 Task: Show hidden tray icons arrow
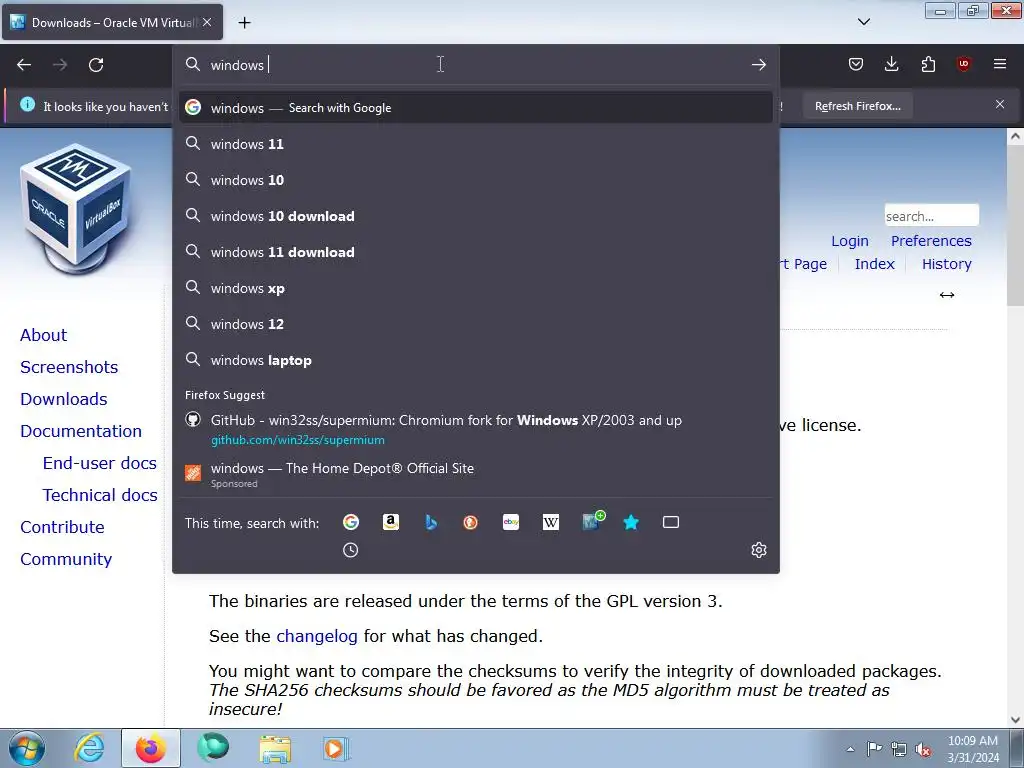pos(850,749)
